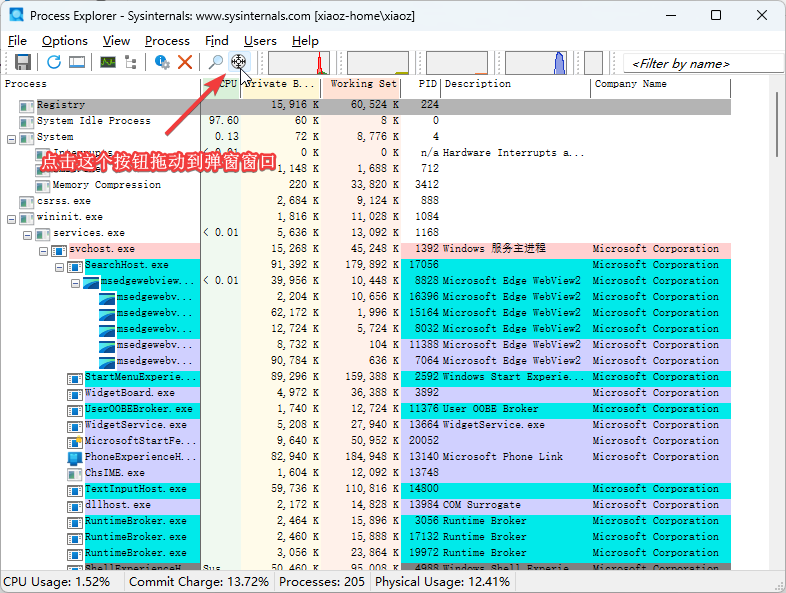Click the red X Kill Process icon
786x593 pixels.
(x=185, y=62)
